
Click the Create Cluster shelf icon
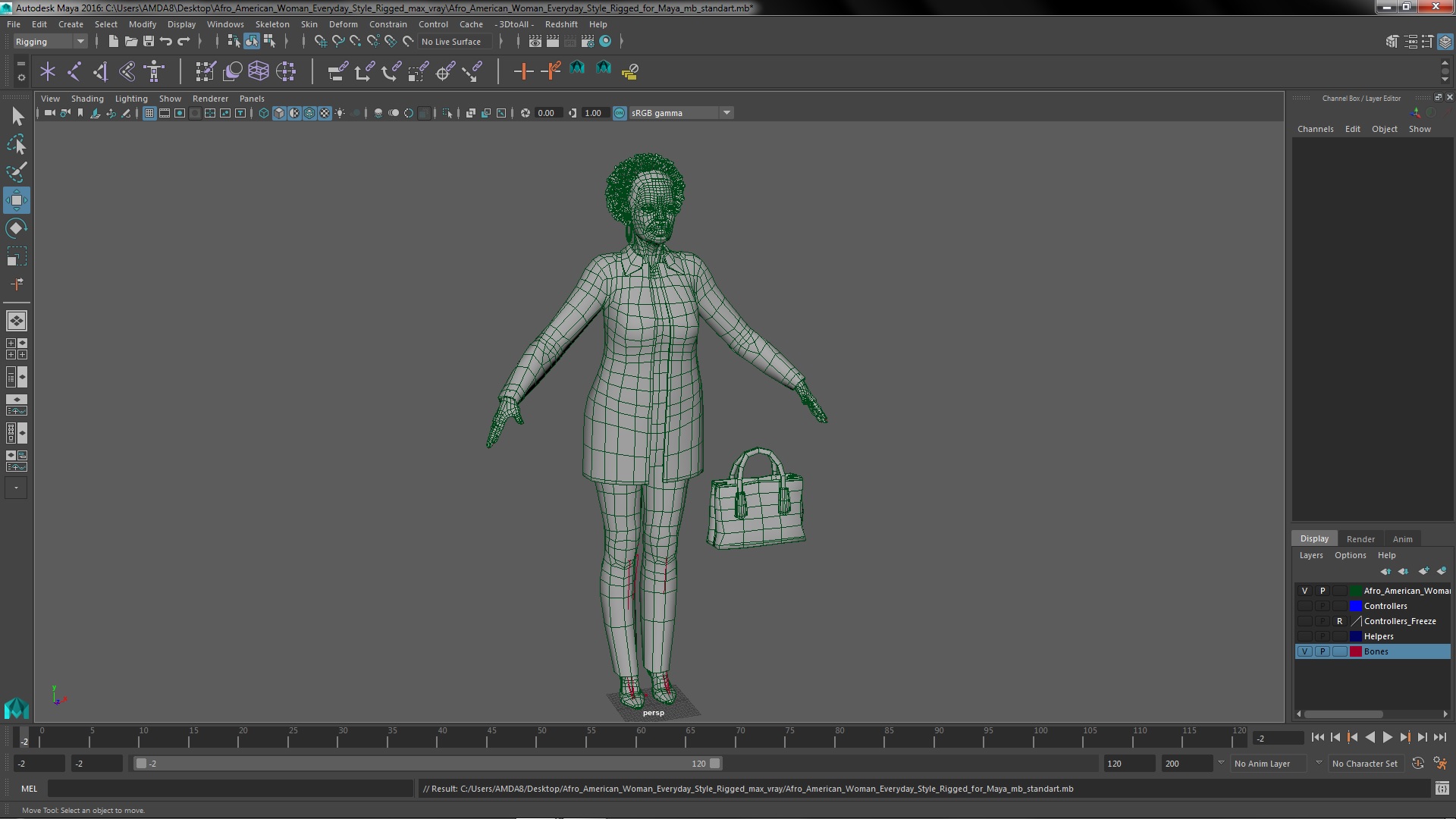click(286, 71)
